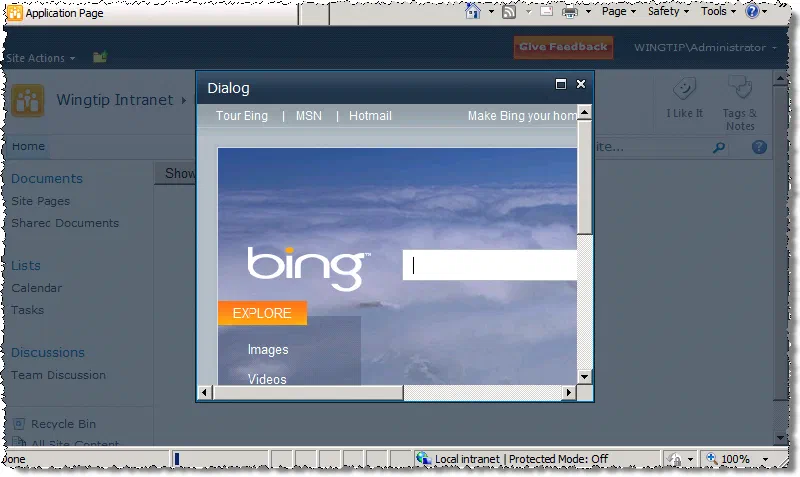Screen dimensions: 800x477
Task: Open the WINGTIP\Administrator user menu
Action: coord(705,47)
